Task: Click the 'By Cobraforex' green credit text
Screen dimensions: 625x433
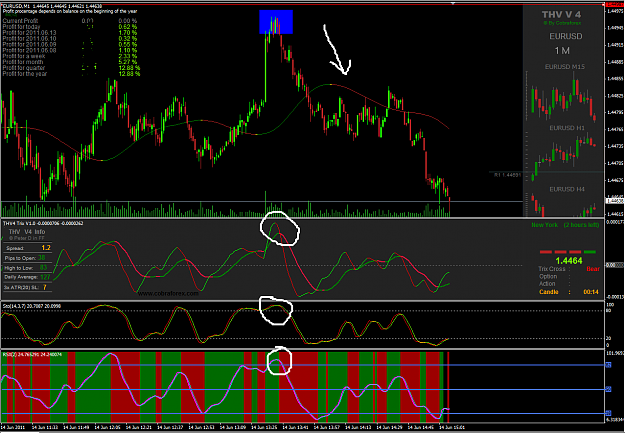Action: point(562,23)
